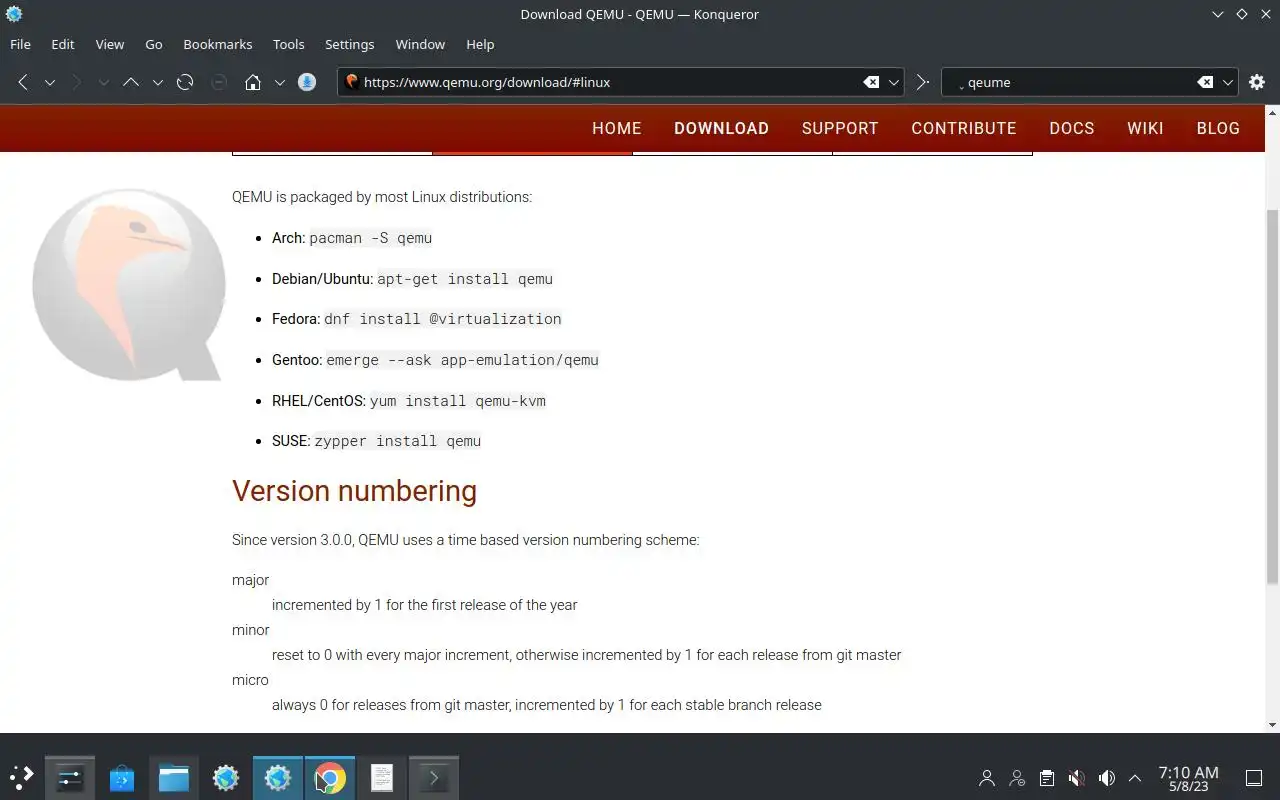
Task: Click the 'pacman -S qemu' command text
Action: 371,238
